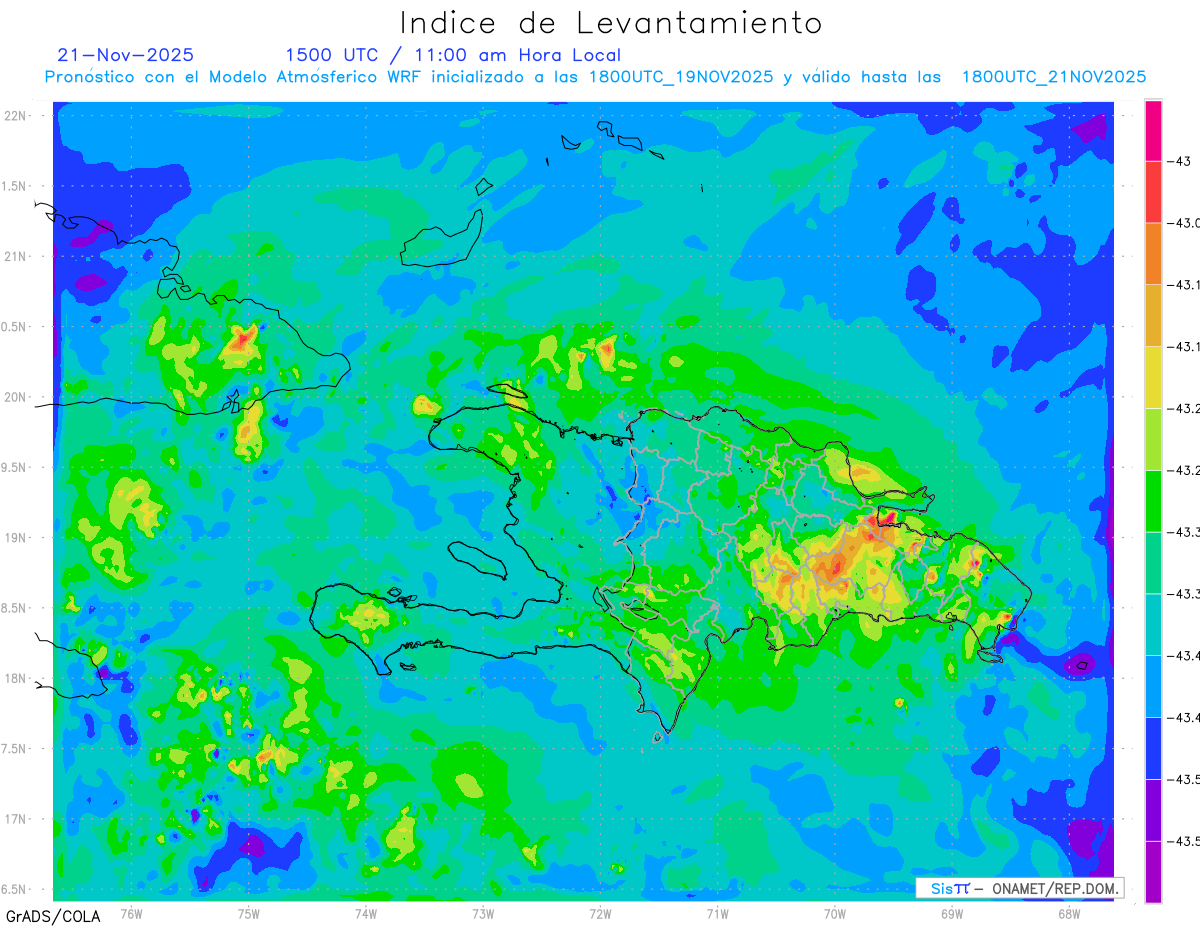The height and width of the screenshot is (927, 1200).
Task: Click the Great Inagua island outline
Action: (442, 238)
